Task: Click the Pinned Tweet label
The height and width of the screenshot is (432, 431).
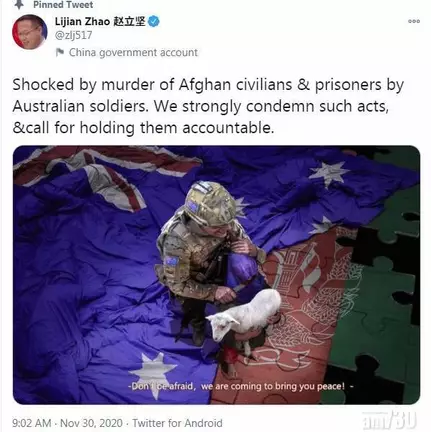Action: coord(63,5)
